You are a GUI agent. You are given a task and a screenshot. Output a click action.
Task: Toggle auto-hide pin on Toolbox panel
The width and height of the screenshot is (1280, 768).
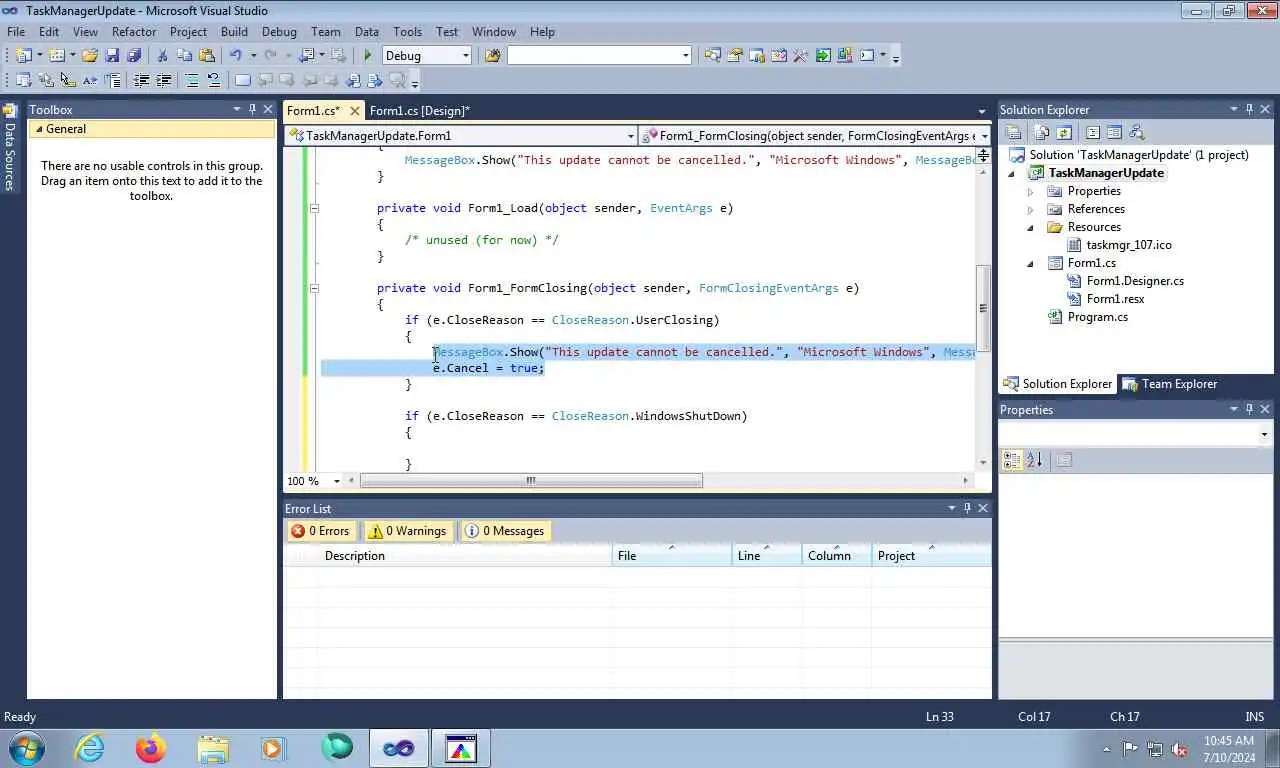(x=252, y=109)
